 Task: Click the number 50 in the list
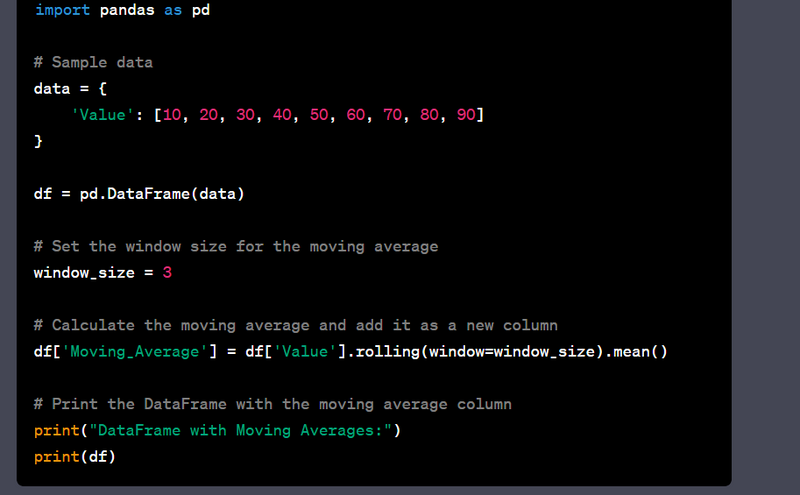[x=319, y=115]
